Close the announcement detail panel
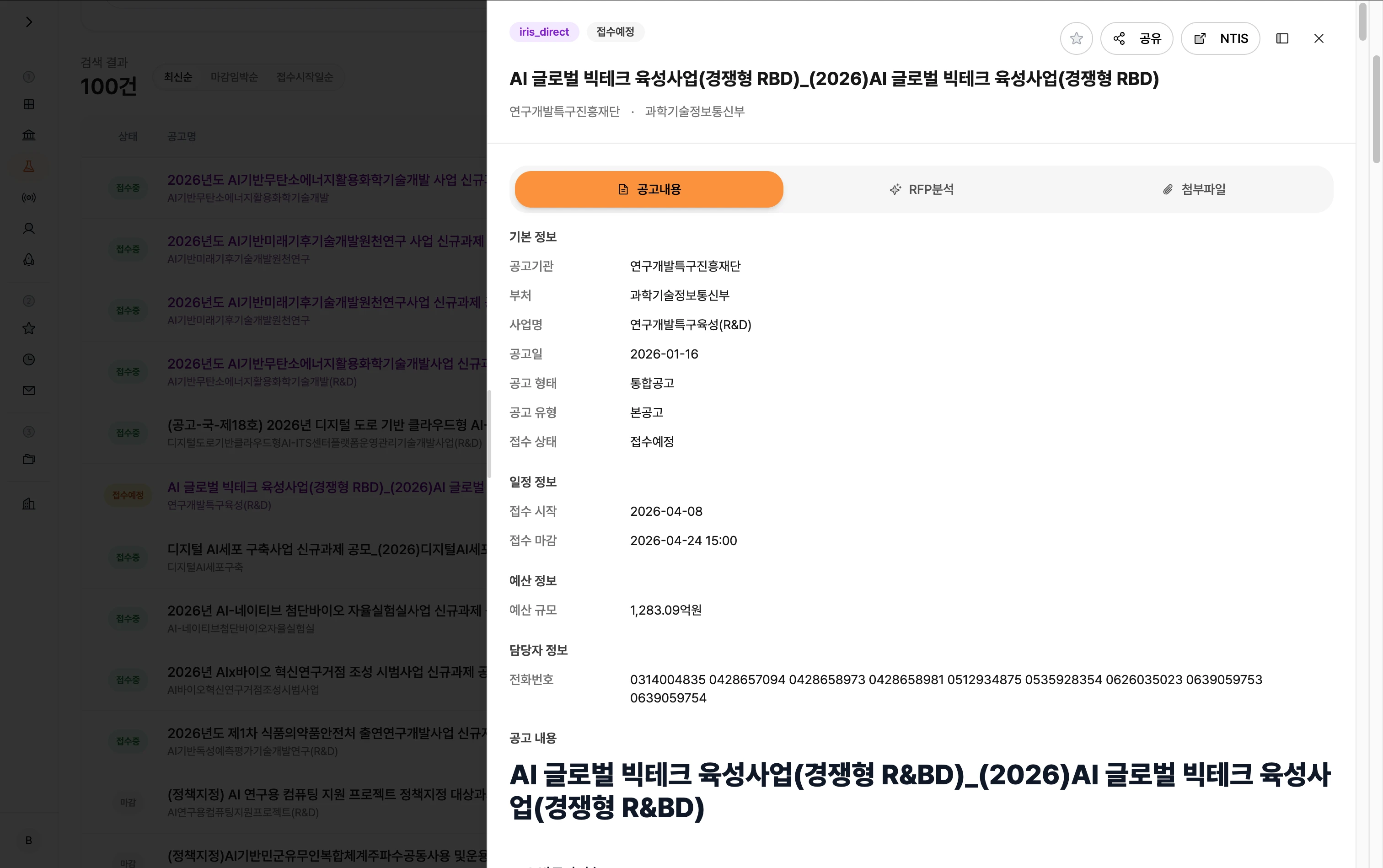 (1319, 38)
